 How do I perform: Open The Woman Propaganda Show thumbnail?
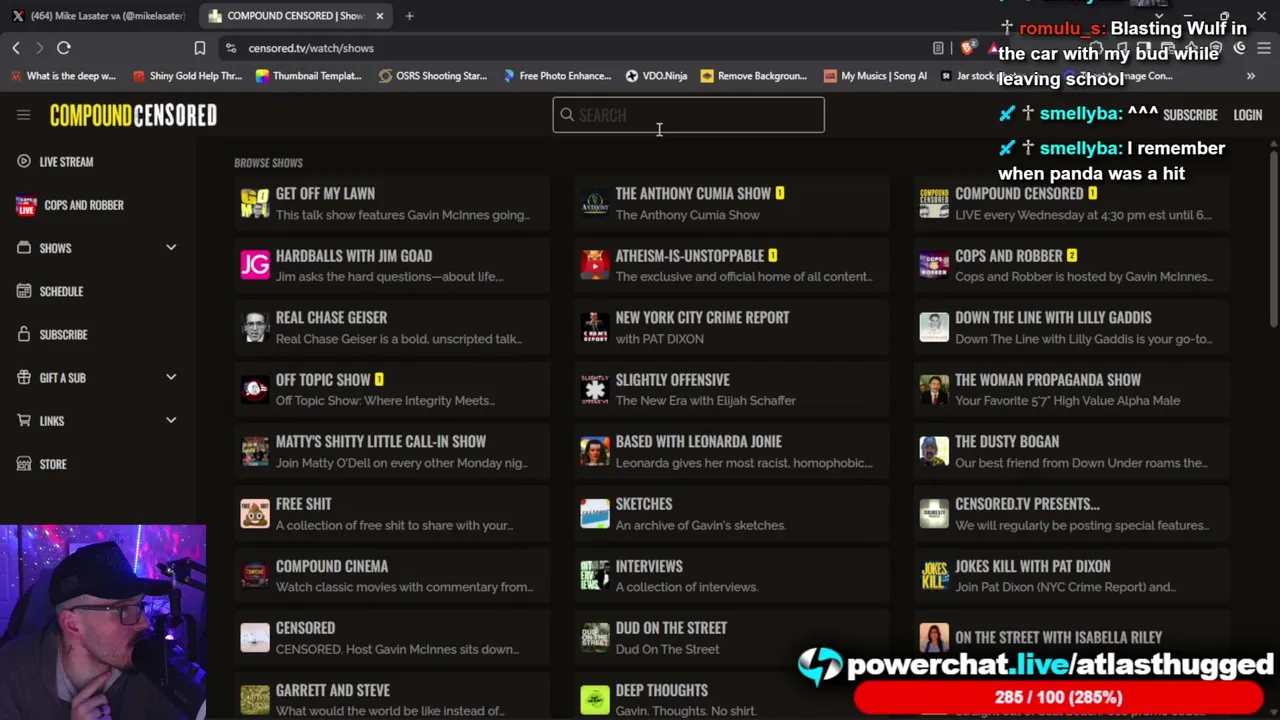coord(934,389)
